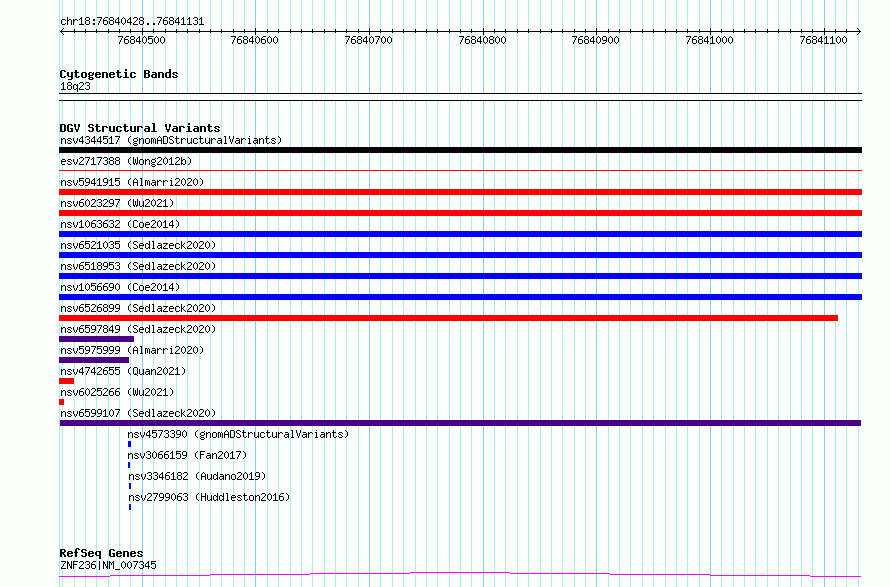
Task: Select the blue nsv2799063 marker
Action: point(130,507)
